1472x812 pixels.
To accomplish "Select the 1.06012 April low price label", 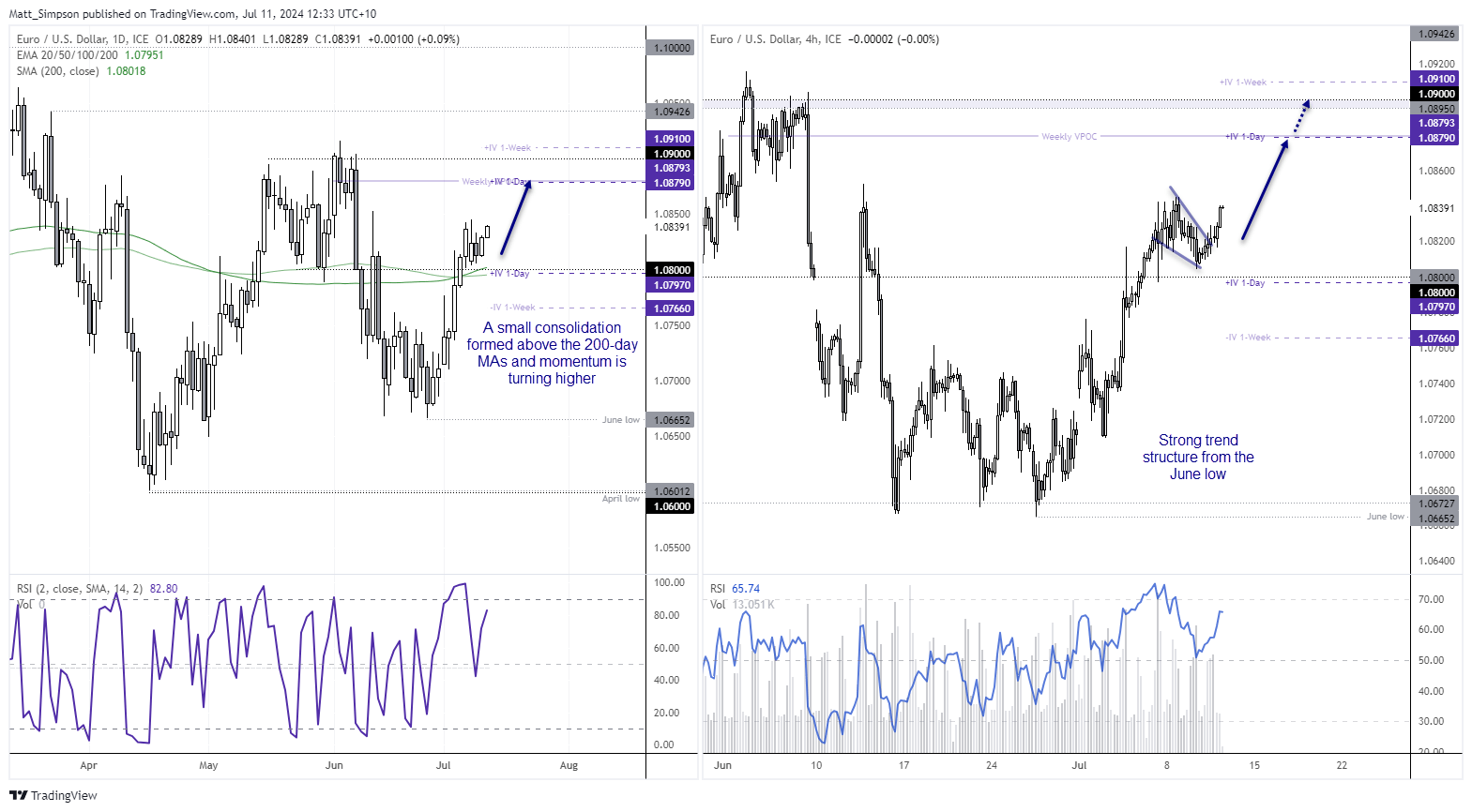I will 671,491.
